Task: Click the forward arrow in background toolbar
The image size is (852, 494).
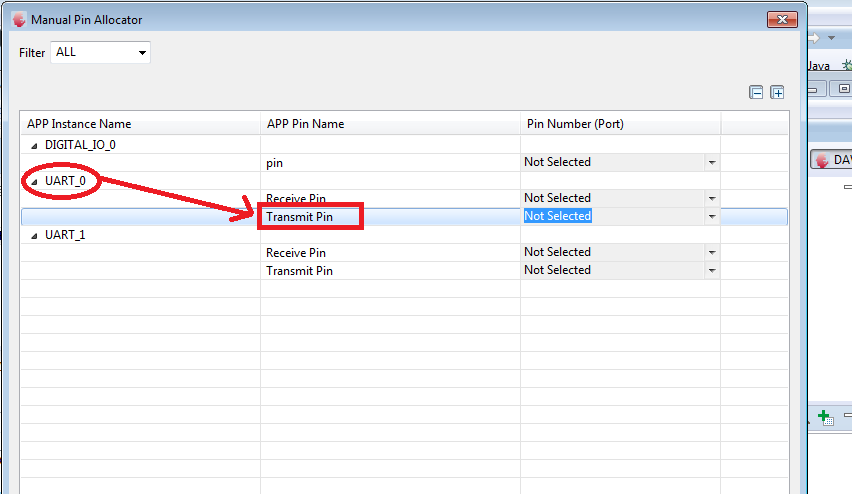Action: 813,38
